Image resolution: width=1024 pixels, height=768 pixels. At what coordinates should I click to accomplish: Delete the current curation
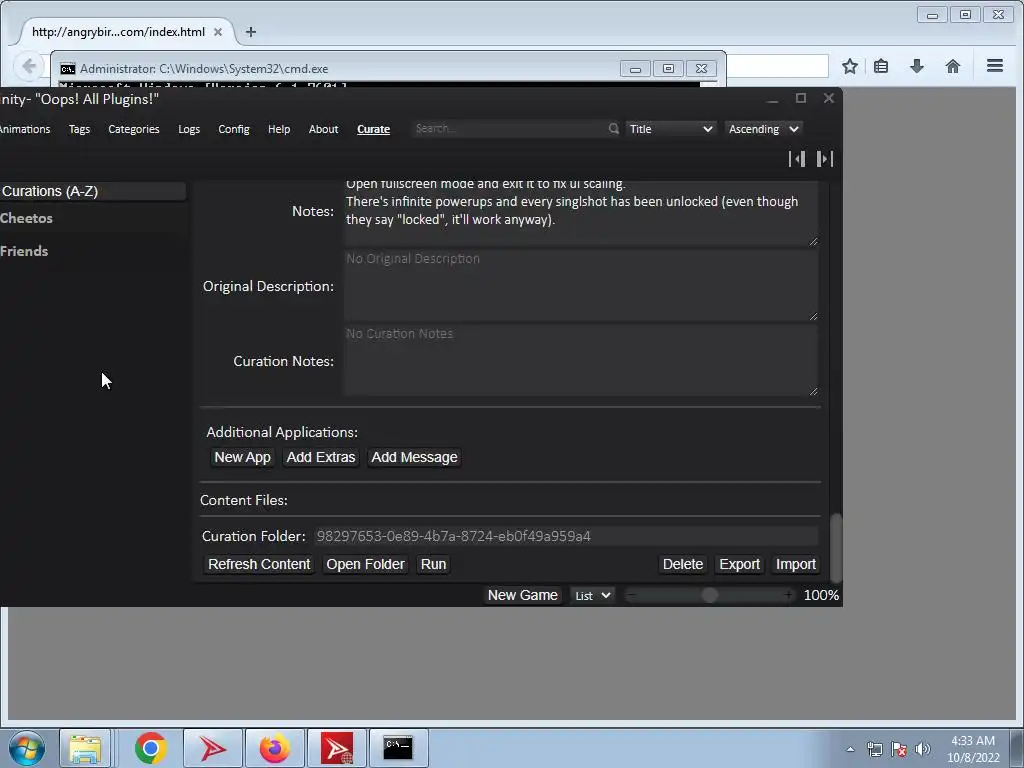683,564
